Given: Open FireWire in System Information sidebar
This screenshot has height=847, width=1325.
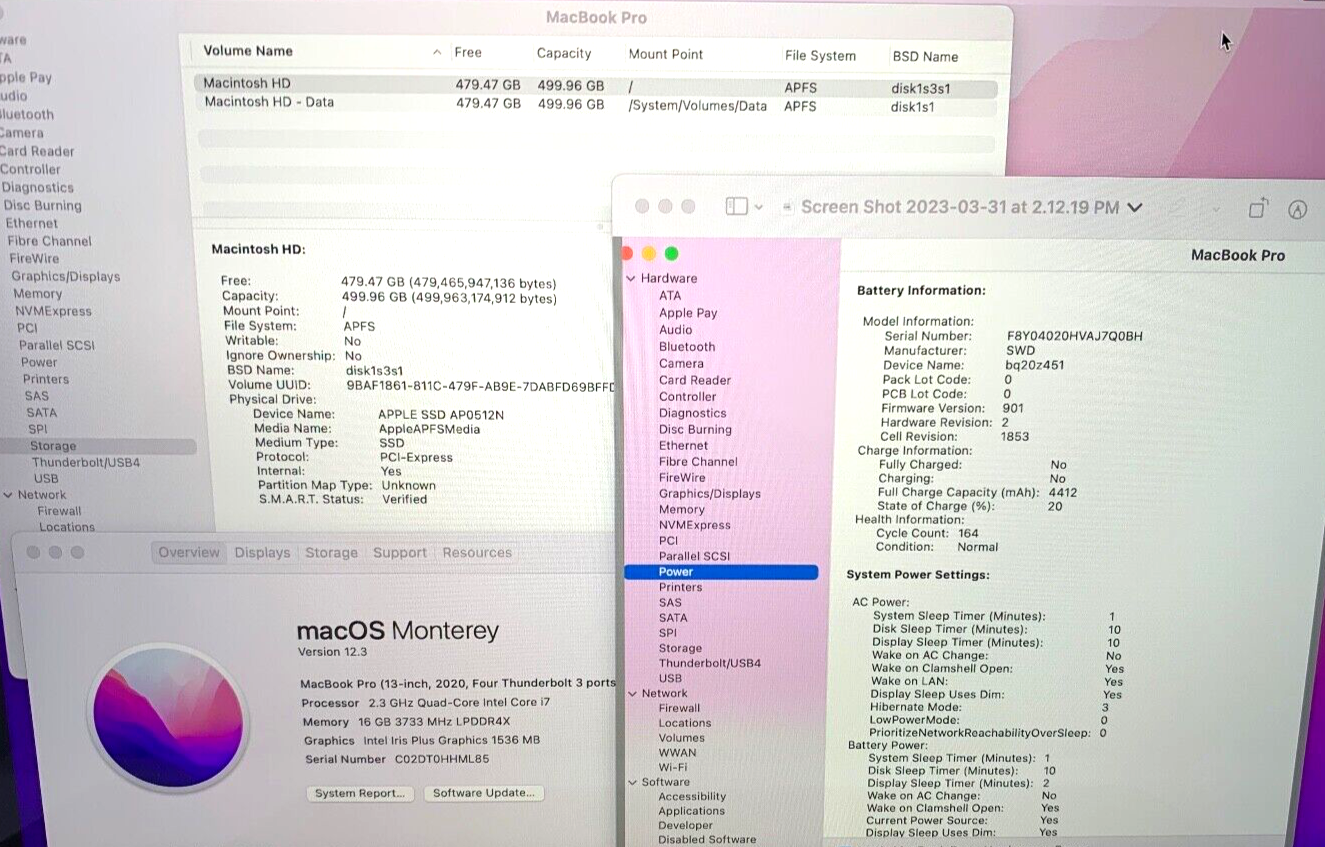Looking at the screenshot, I should (34, 258).
